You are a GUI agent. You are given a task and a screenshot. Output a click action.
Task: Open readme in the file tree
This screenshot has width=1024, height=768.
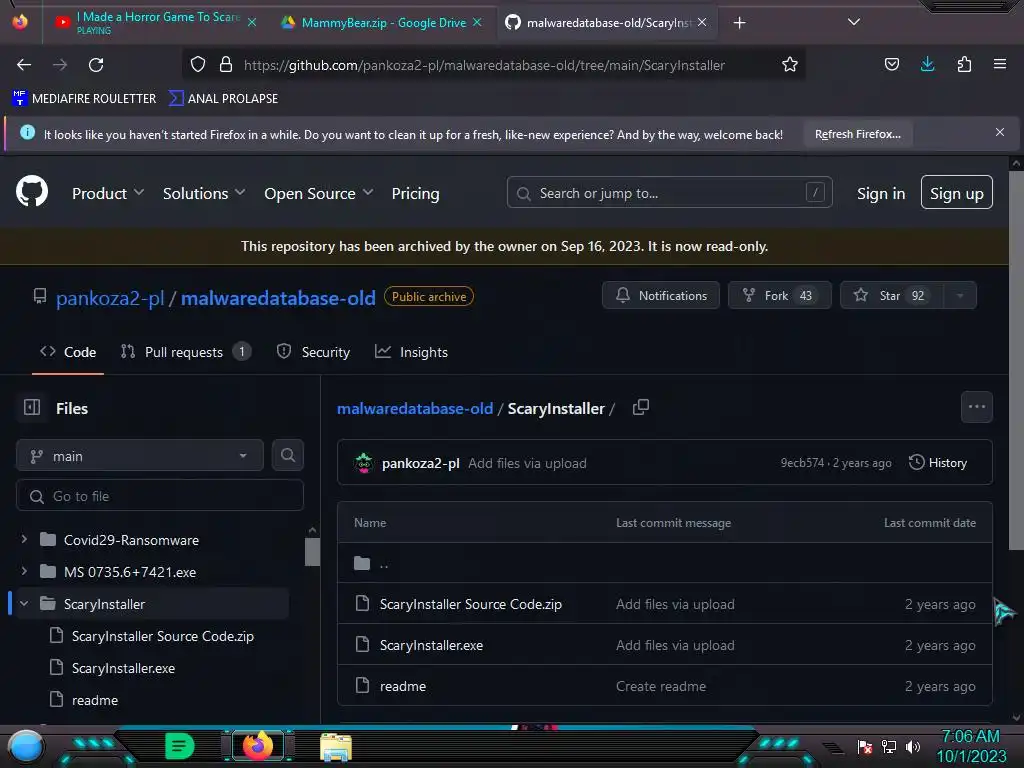tap(95, 700)
